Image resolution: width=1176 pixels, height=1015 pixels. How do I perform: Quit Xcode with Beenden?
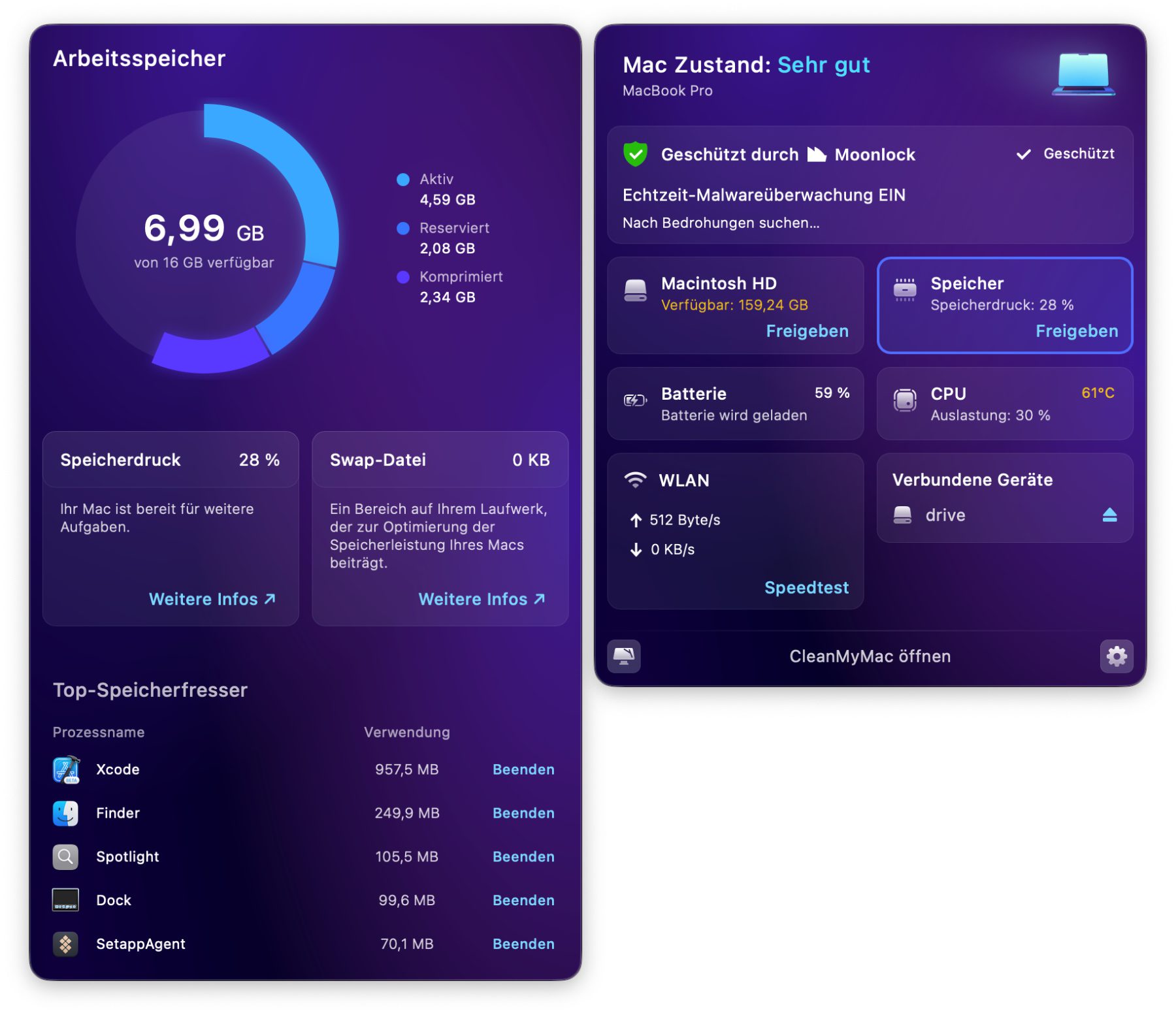tap(523, 769)
